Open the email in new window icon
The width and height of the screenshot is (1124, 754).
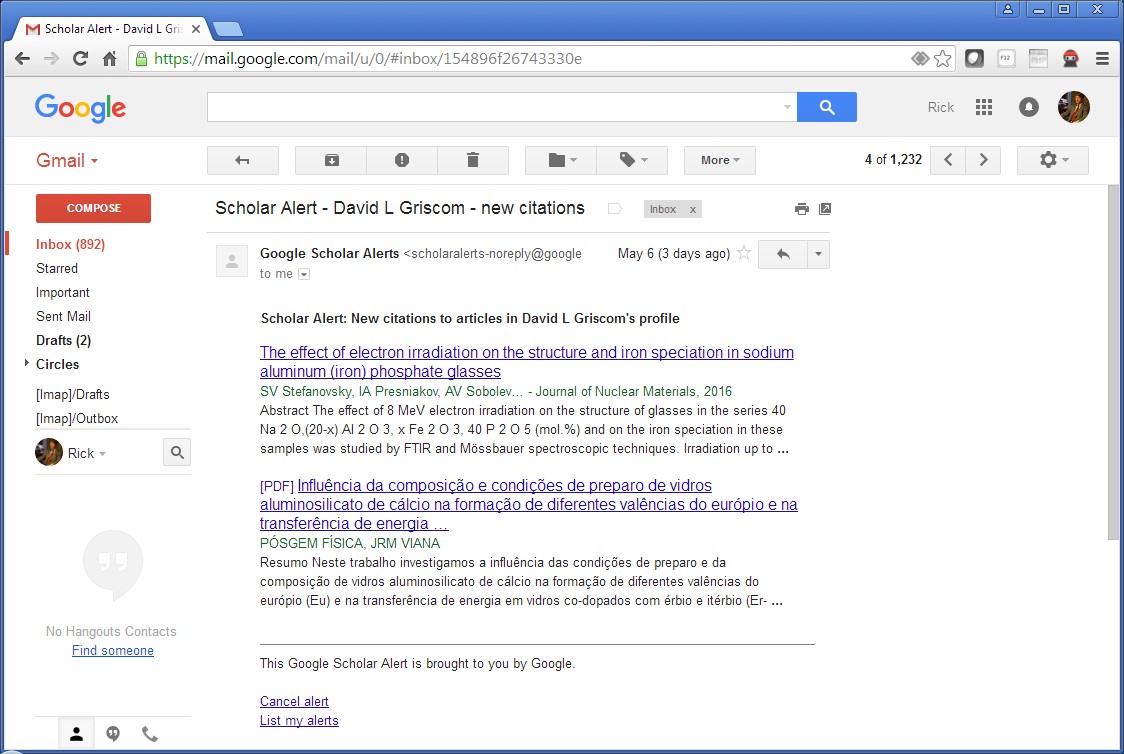[x=825, y=209]
